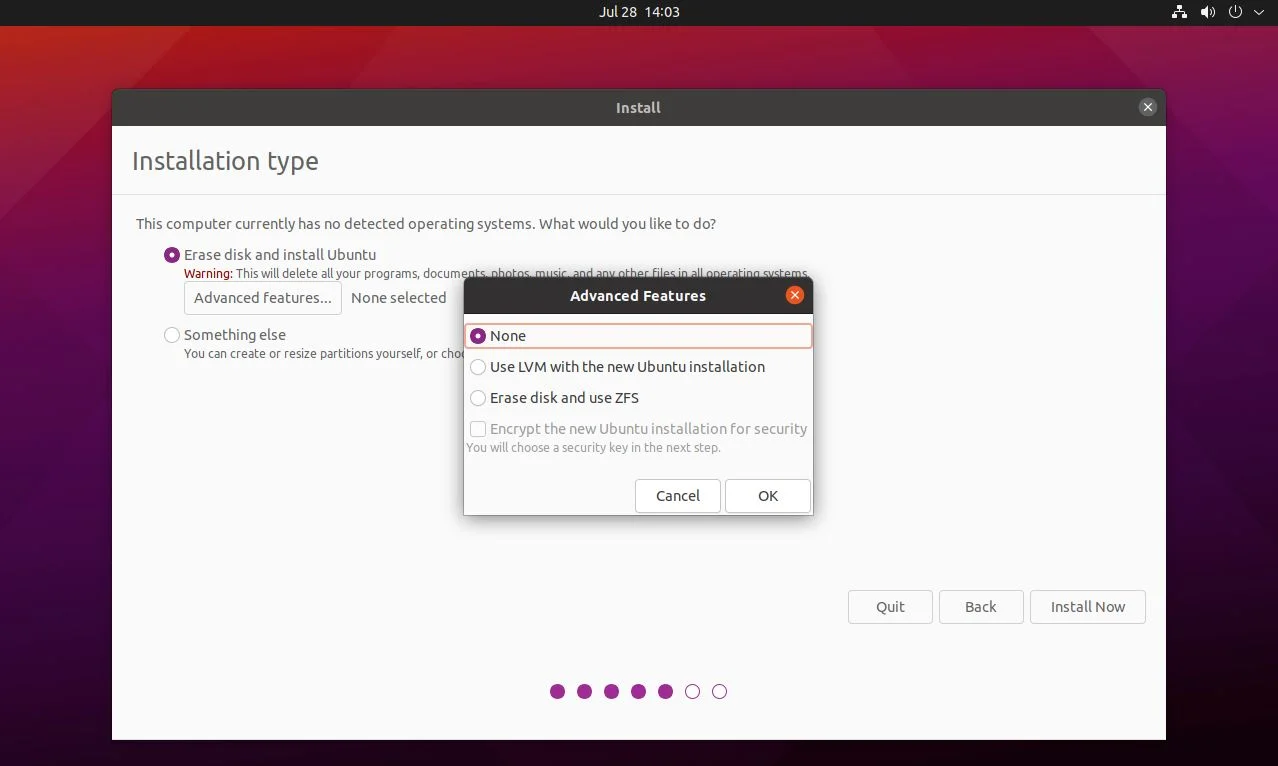Click the red Warning: label
This screenshot has height=766, width=1278.
click(x=208, y=274)
